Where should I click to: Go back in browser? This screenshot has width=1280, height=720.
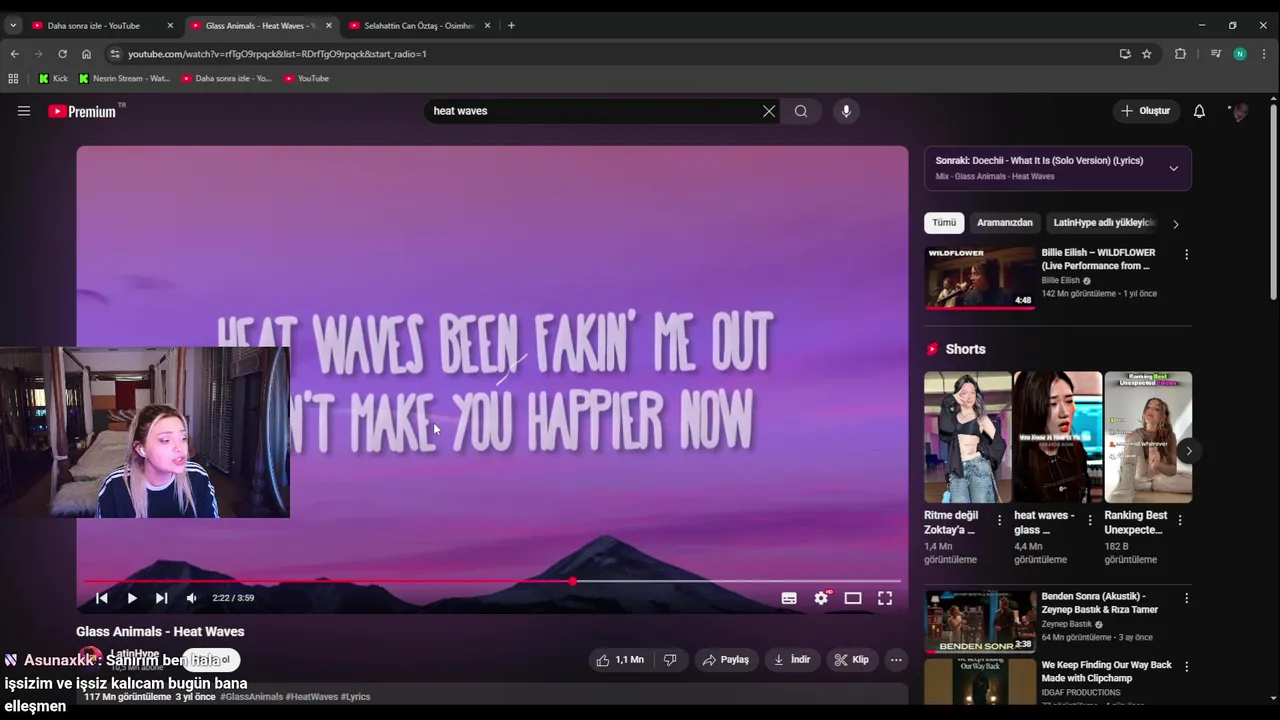pyautogui.click(x=14, y=54)
